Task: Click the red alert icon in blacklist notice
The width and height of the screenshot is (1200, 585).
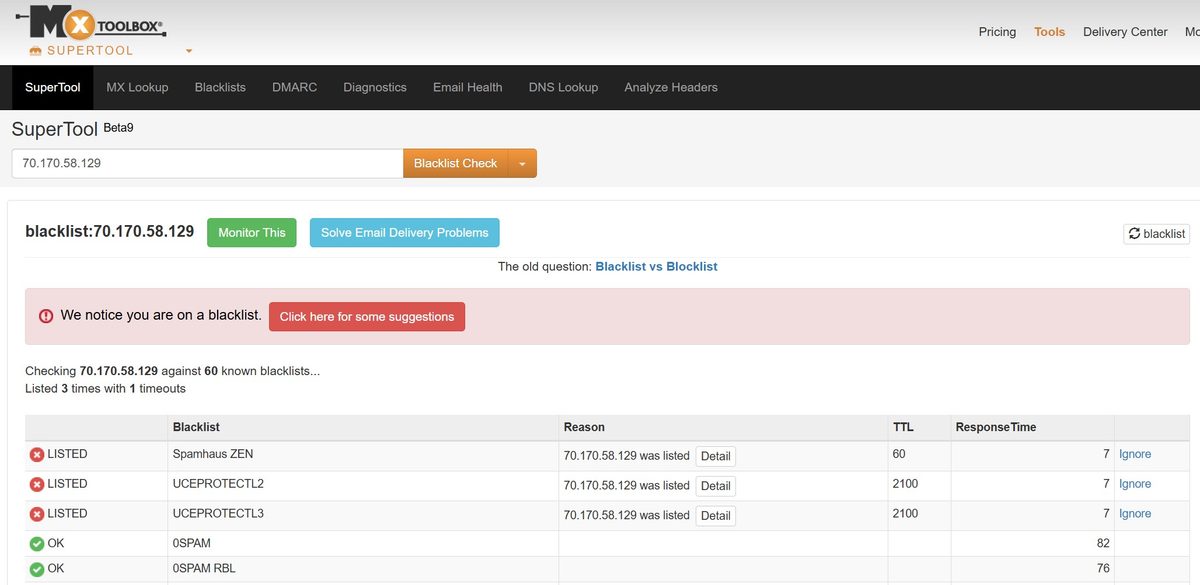Action: coord(46,316)
